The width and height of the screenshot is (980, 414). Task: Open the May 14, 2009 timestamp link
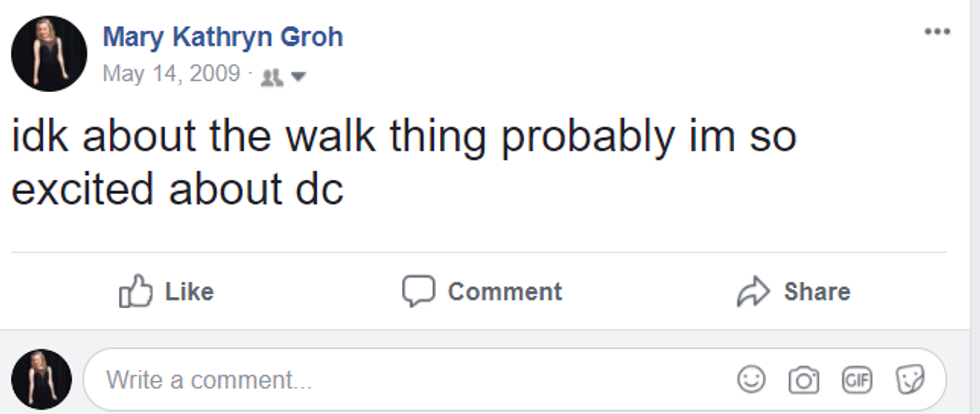171,74
